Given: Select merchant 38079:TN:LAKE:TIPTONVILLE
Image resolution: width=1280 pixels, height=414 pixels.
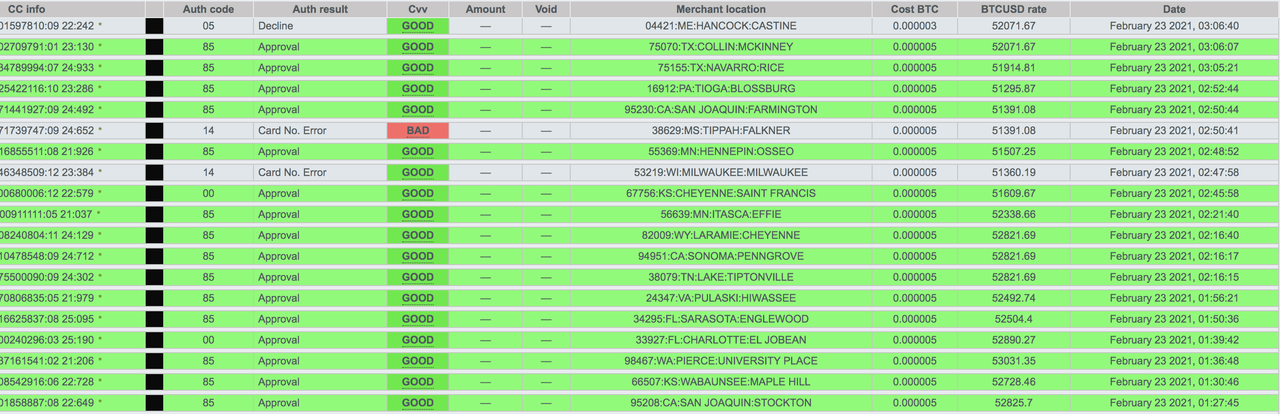Looking at the screenshot, I should (720, 278).
